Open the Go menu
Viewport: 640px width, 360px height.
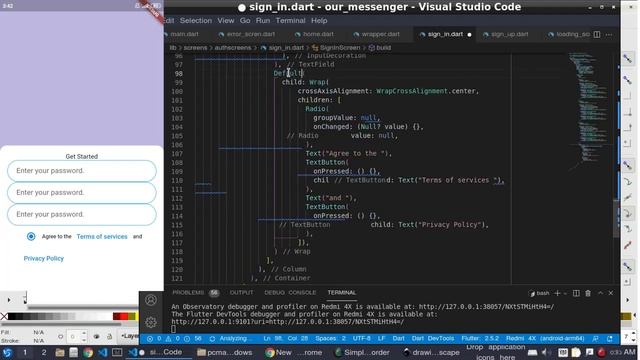(x=245, y=20)
